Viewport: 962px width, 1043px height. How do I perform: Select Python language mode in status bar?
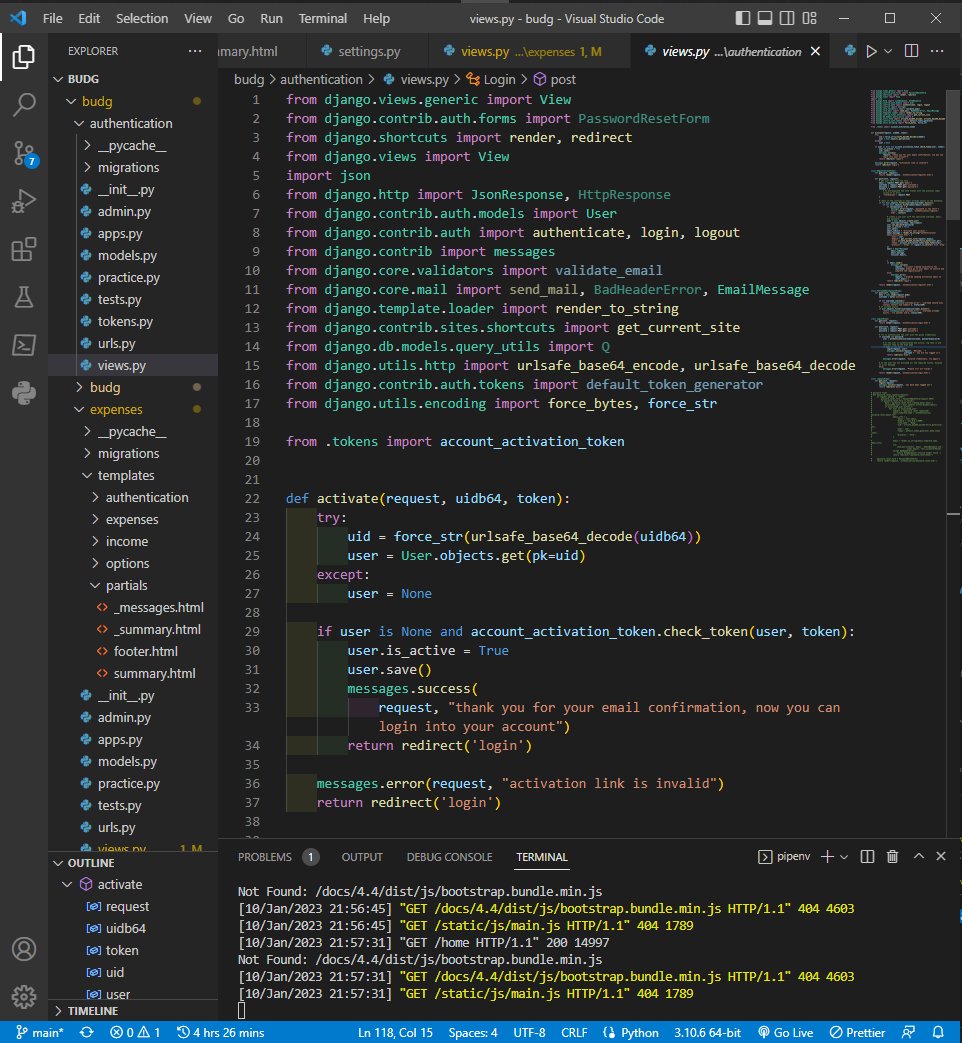[630, 1032]
